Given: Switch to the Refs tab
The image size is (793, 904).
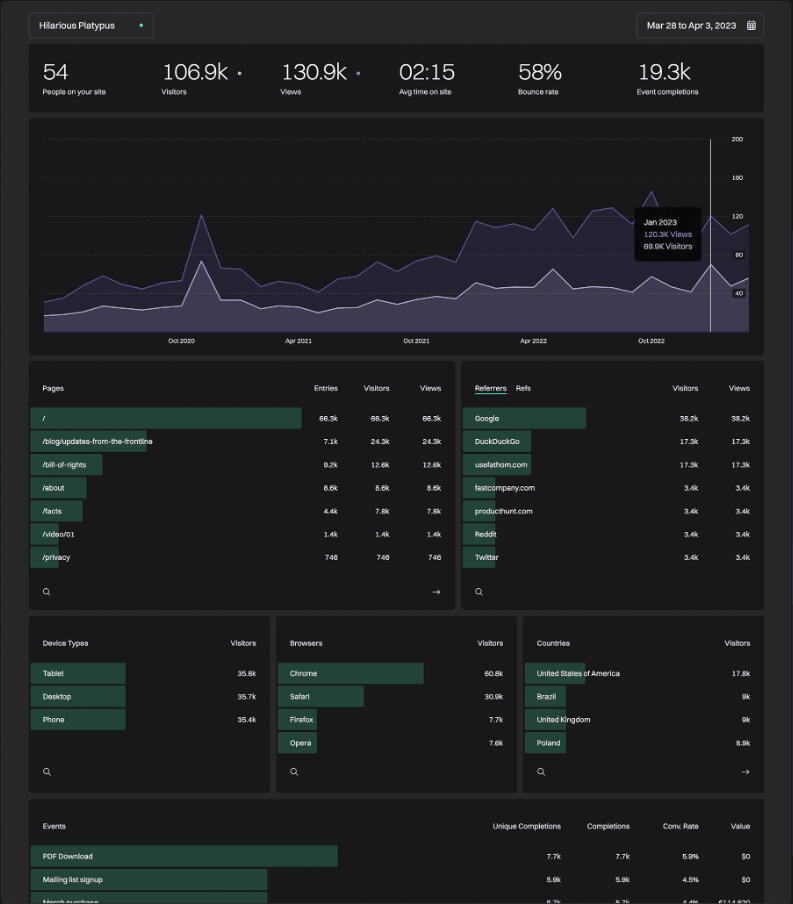Looking at the screenshot, I should [523, 388].
